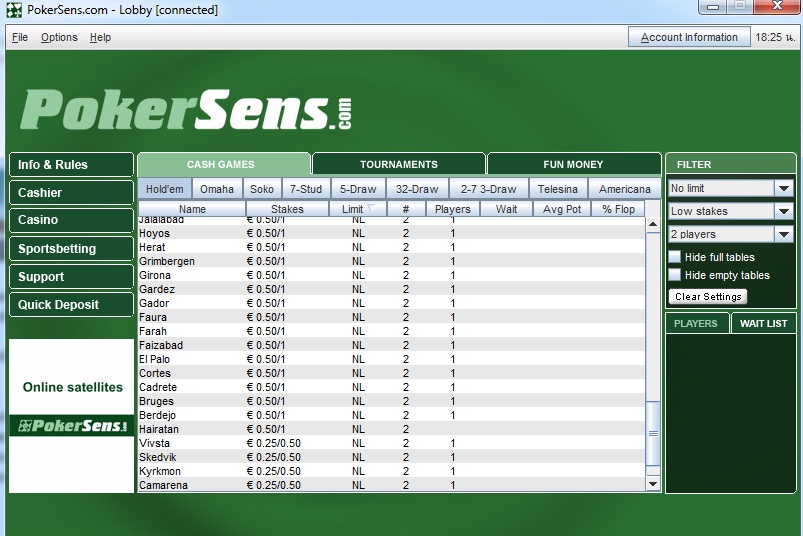The width and height of the screenshot is (803, 536).
Task: Select the Grimbergen table row
Action: click(391, 261)
